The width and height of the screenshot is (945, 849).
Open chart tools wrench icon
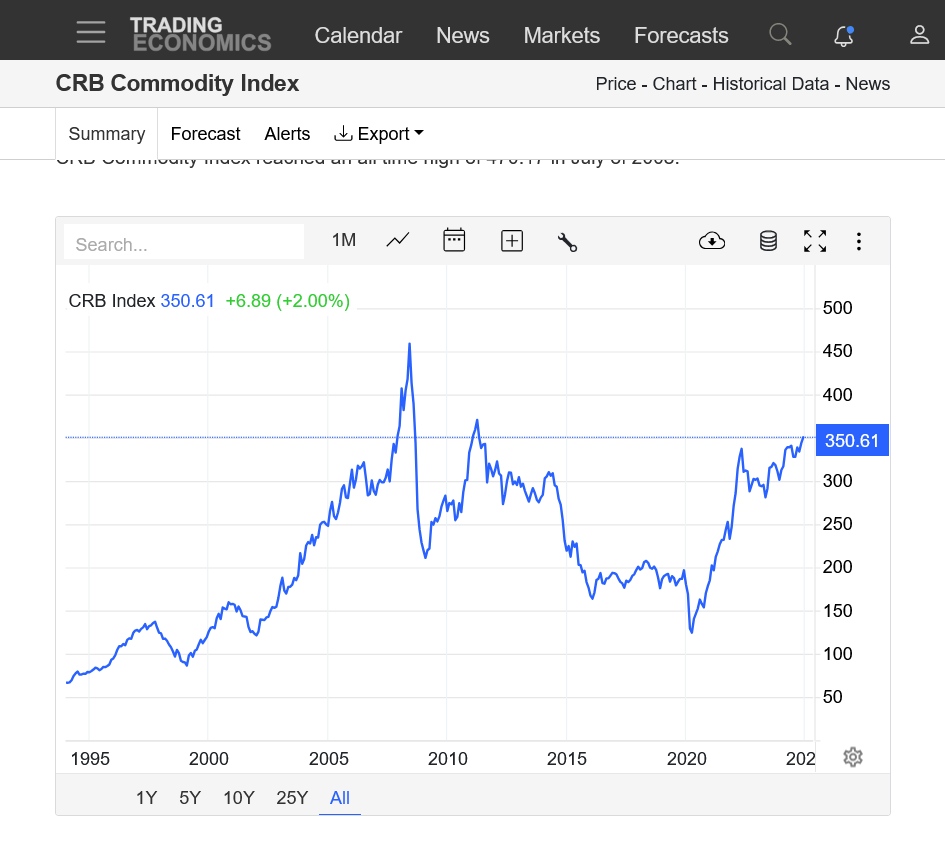tap(567, 241)
